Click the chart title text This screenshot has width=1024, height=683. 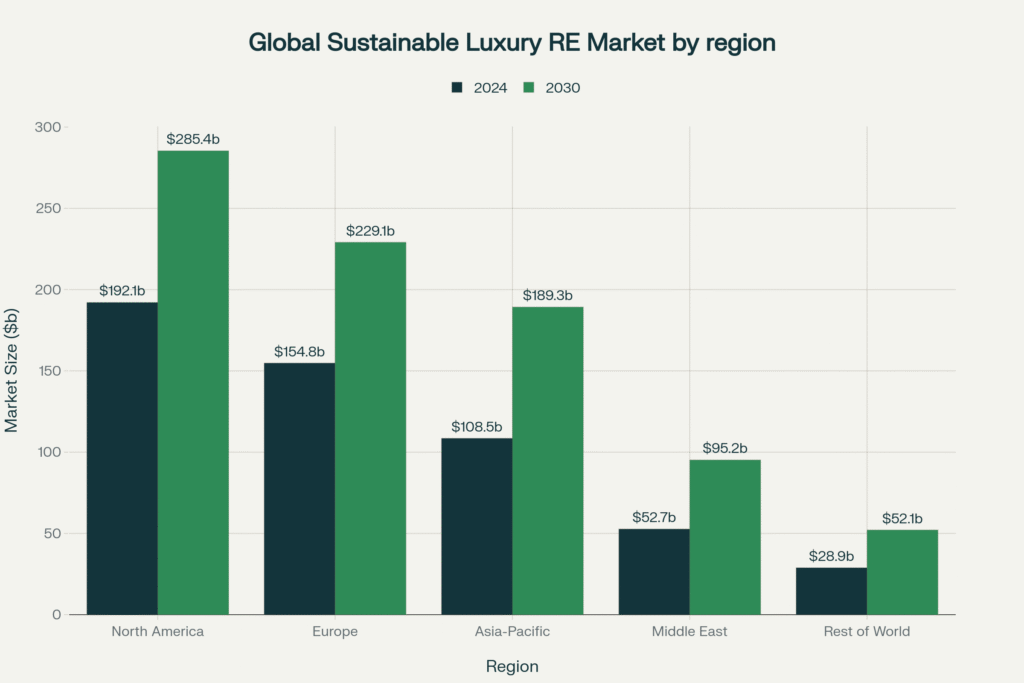tap(512, 43)
